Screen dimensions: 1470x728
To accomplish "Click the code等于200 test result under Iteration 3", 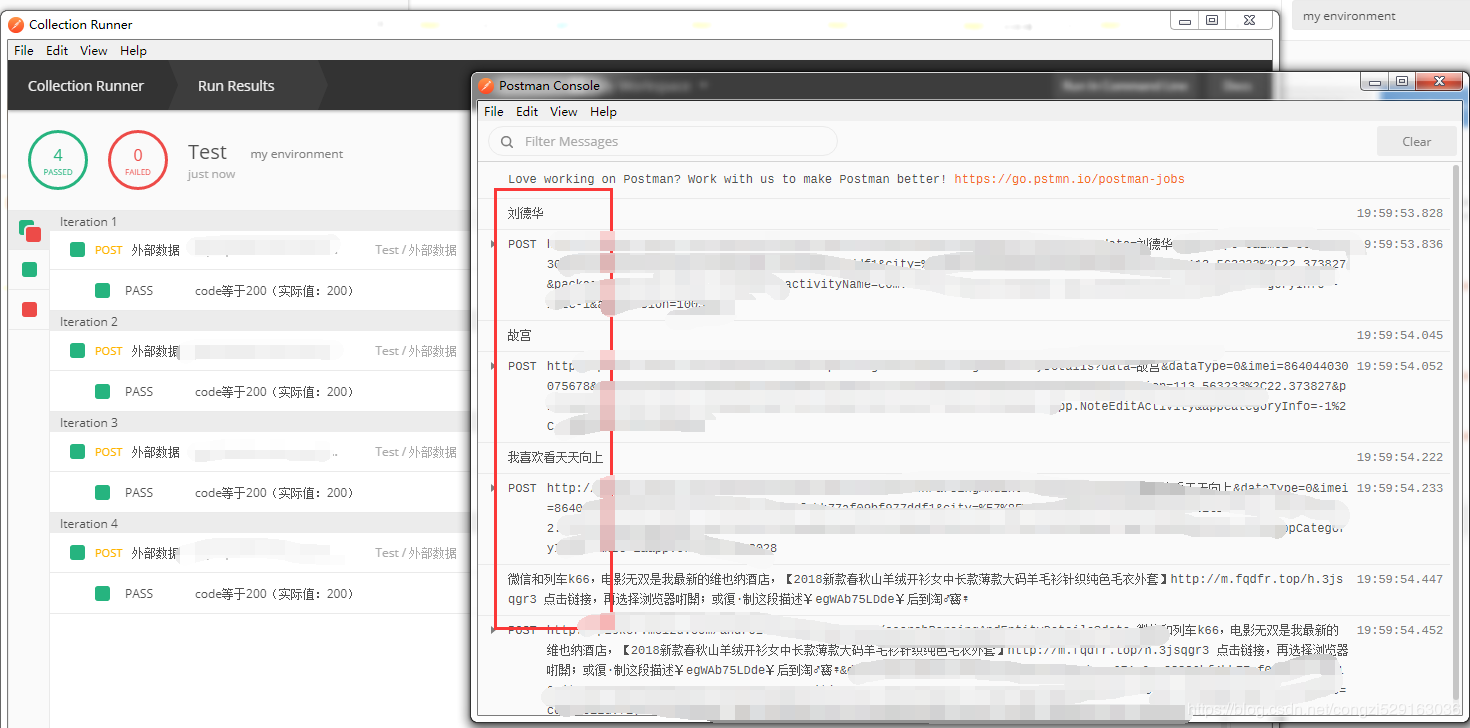I will click(x=275, y=493).
